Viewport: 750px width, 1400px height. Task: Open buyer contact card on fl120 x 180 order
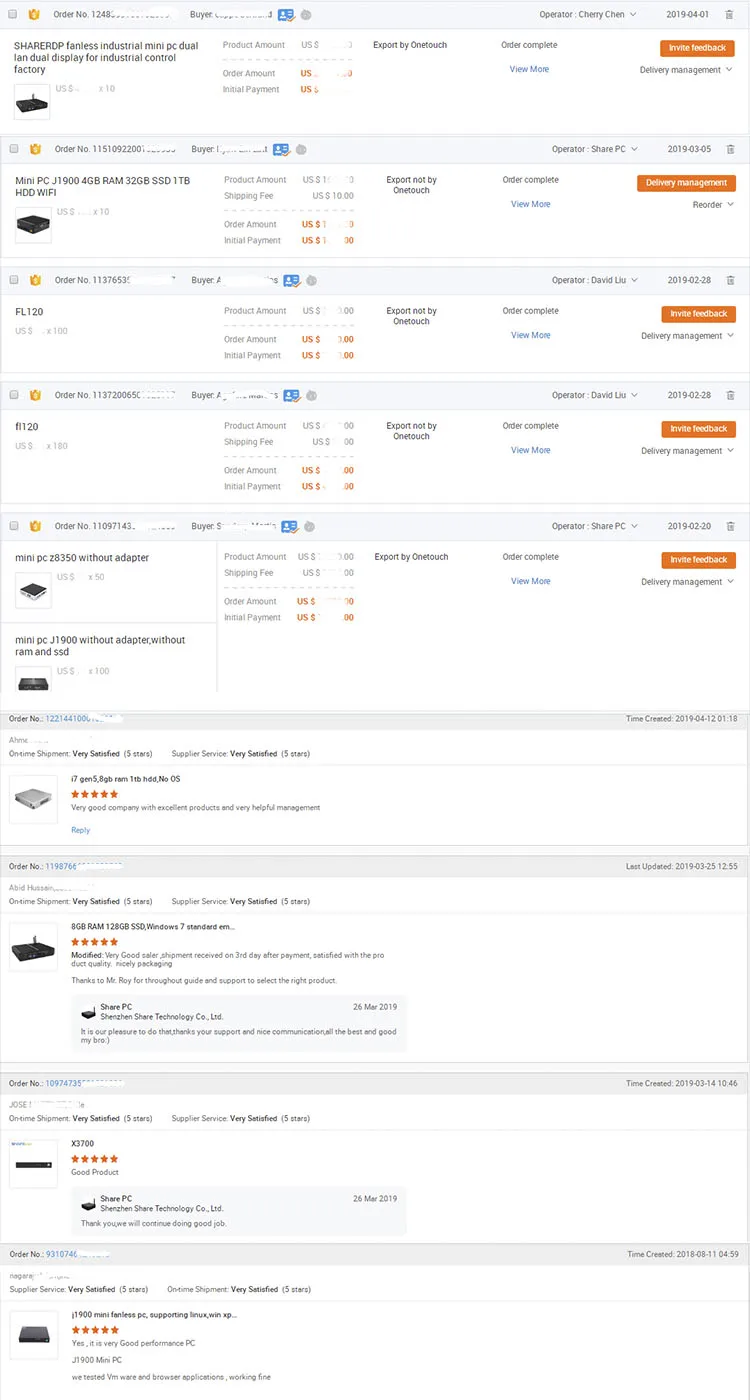point(292,396)
